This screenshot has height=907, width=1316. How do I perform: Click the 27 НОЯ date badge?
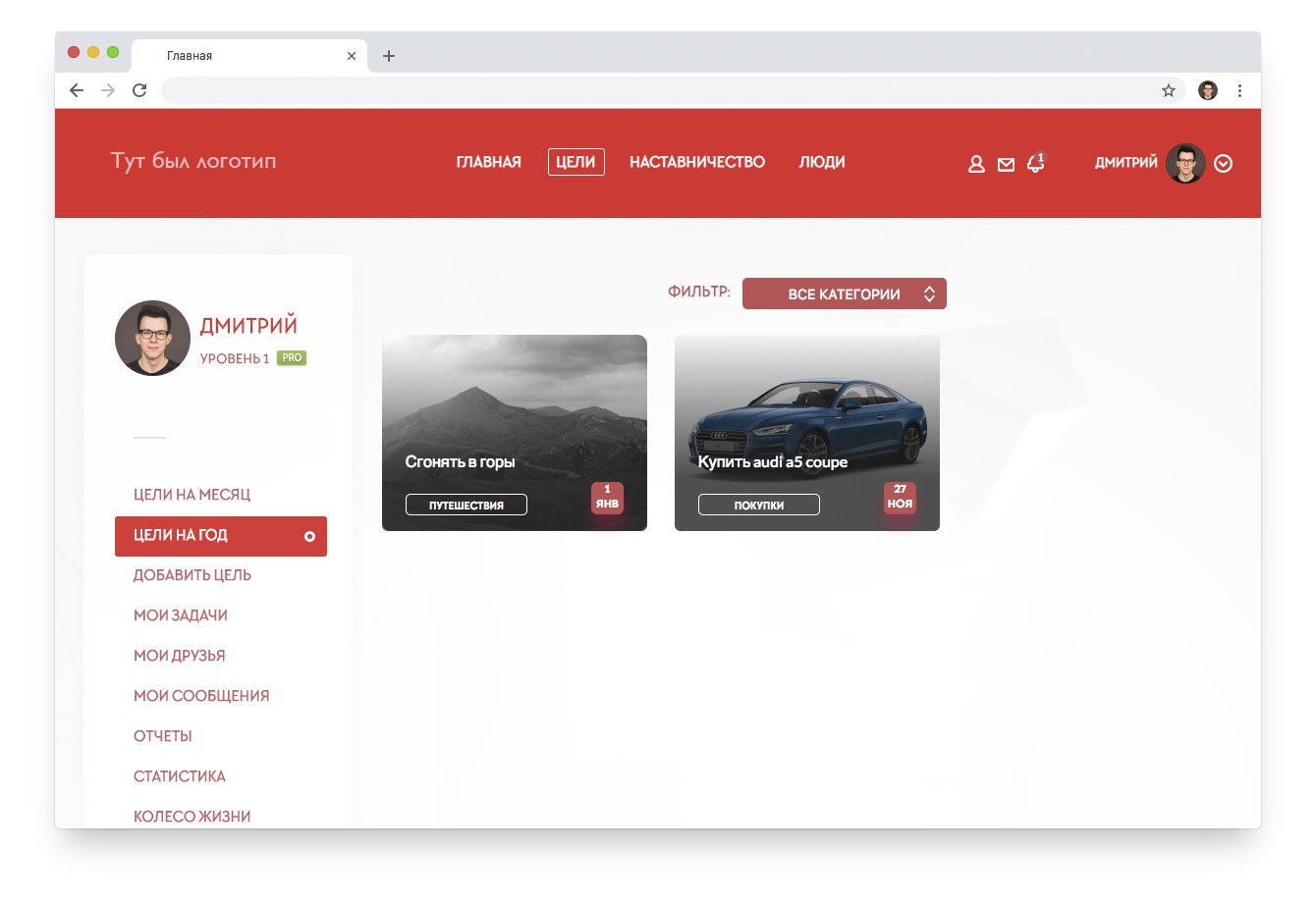(x=900, y=498)
